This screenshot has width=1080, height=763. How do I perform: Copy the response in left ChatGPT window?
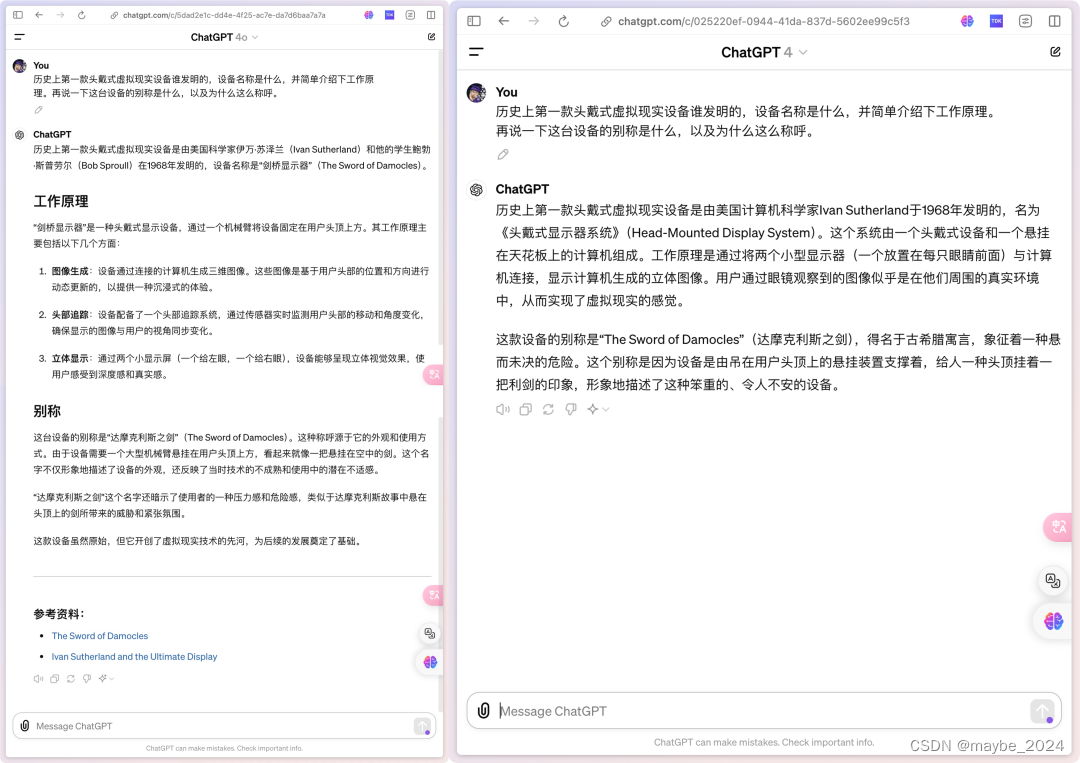pos(54,678)
